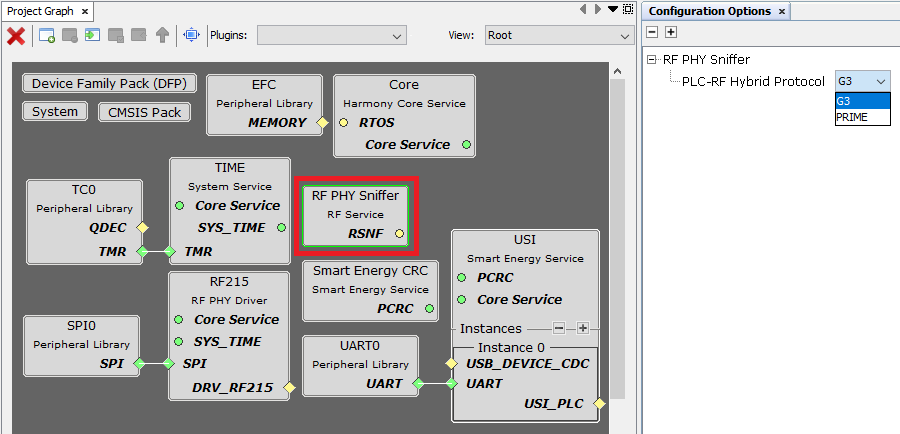Click minus icon to remove USI instance

click(x=560, y=328)
